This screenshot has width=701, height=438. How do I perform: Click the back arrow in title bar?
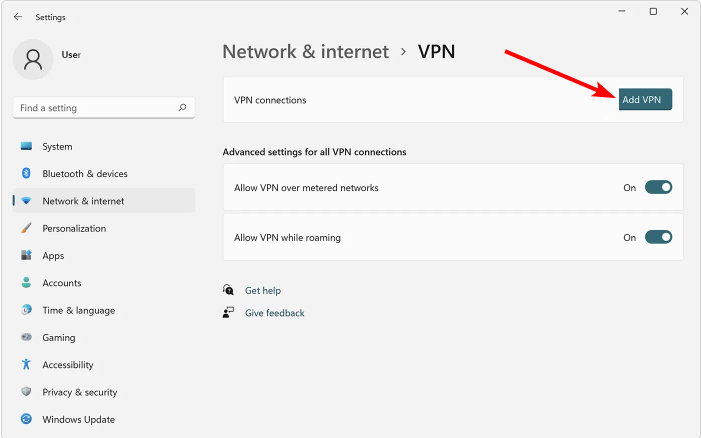(18, 17)
